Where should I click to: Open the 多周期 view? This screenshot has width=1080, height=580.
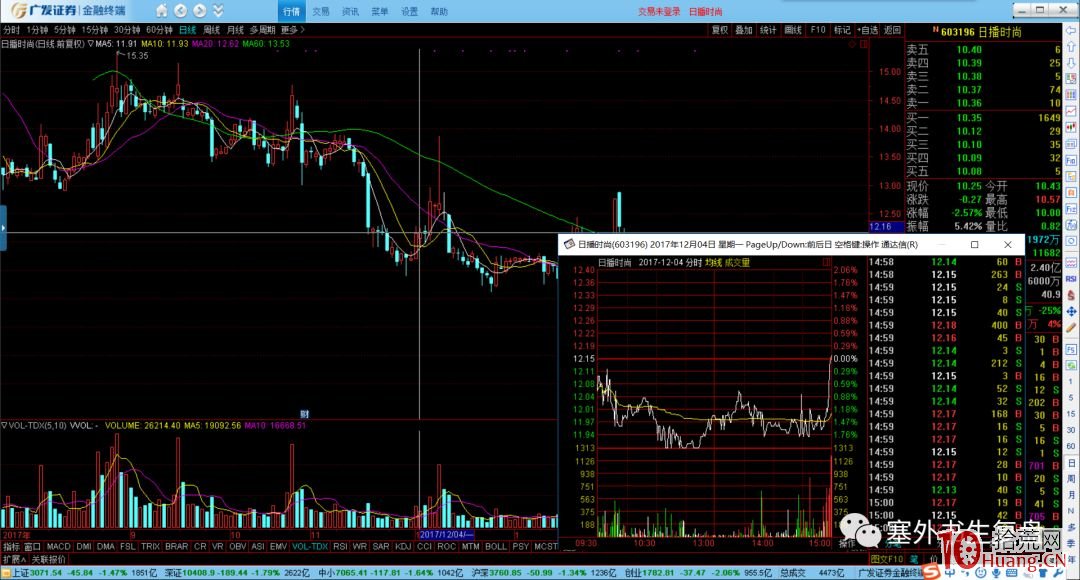click(x=262, y=30)
